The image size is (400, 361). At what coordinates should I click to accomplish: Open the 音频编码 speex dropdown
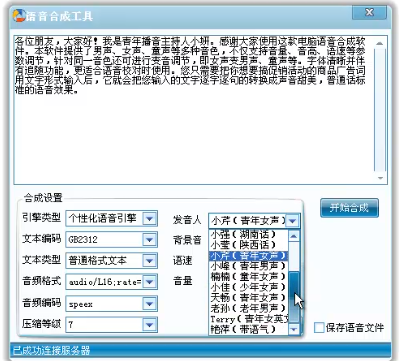149,303
